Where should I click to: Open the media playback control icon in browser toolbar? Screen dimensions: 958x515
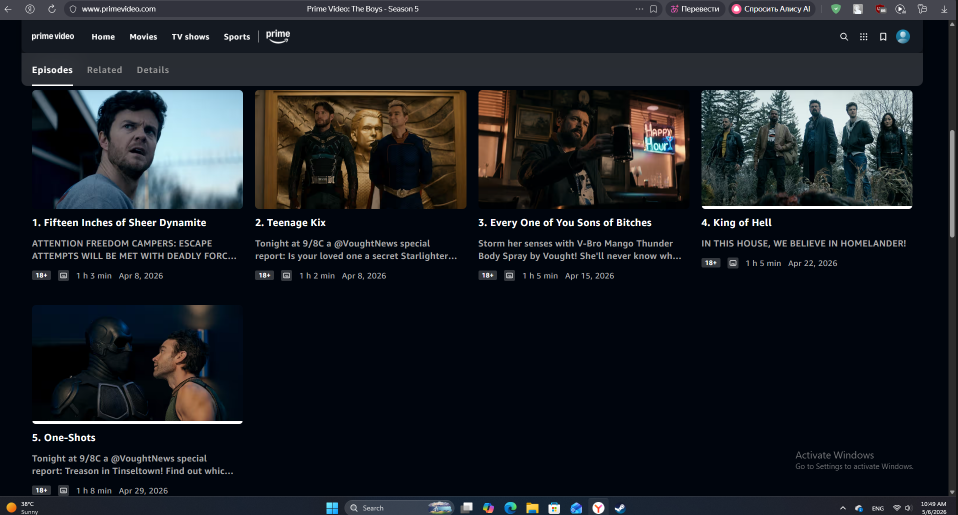click(901, 9)
